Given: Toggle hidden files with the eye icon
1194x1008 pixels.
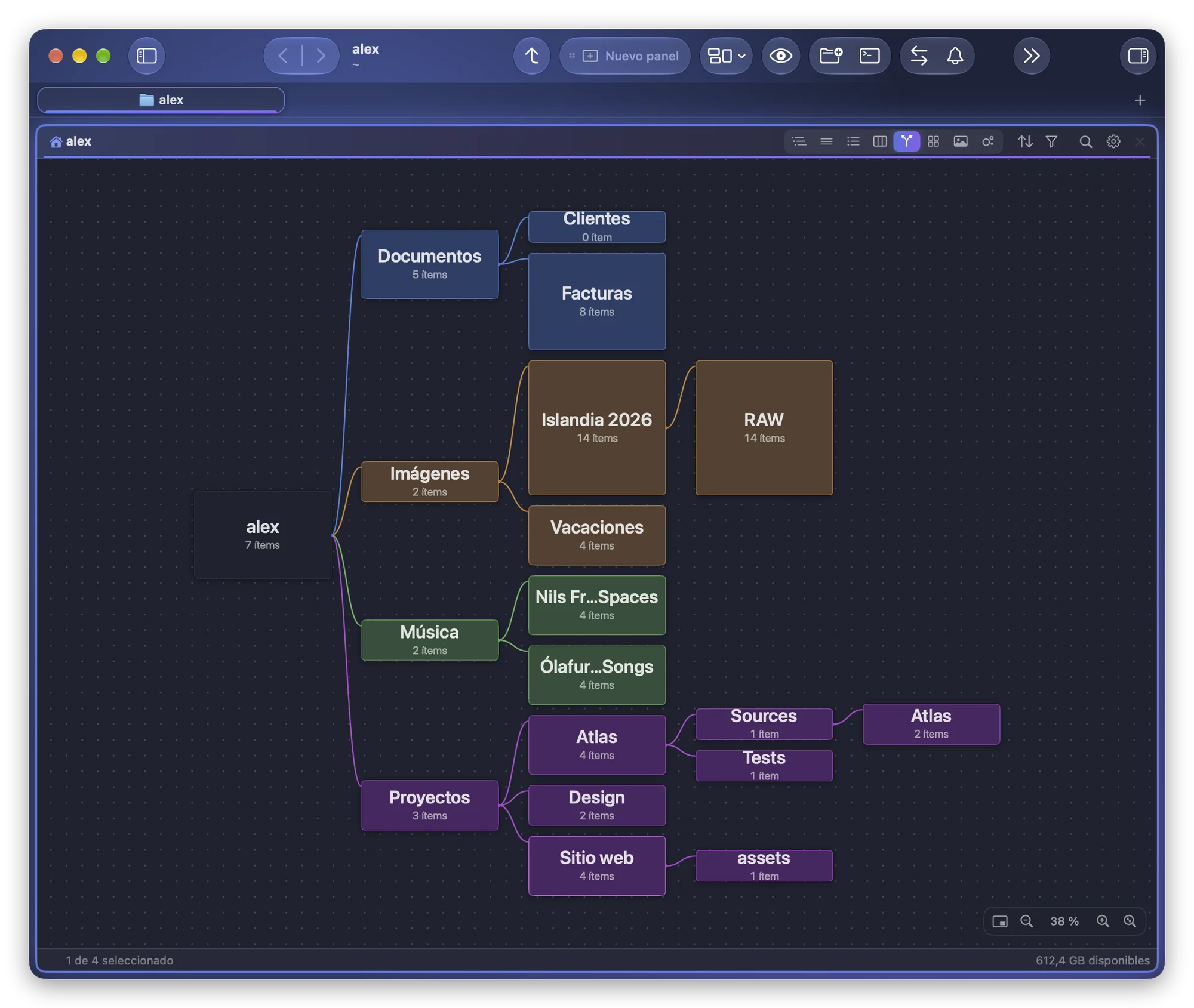Looking at the screenshot, I should 780,56.
